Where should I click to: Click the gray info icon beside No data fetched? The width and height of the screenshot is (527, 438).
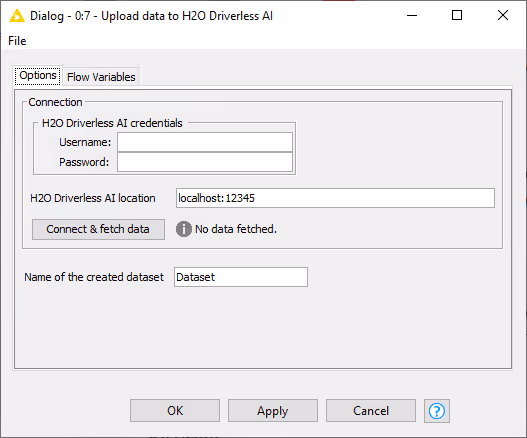pos(184,229)
